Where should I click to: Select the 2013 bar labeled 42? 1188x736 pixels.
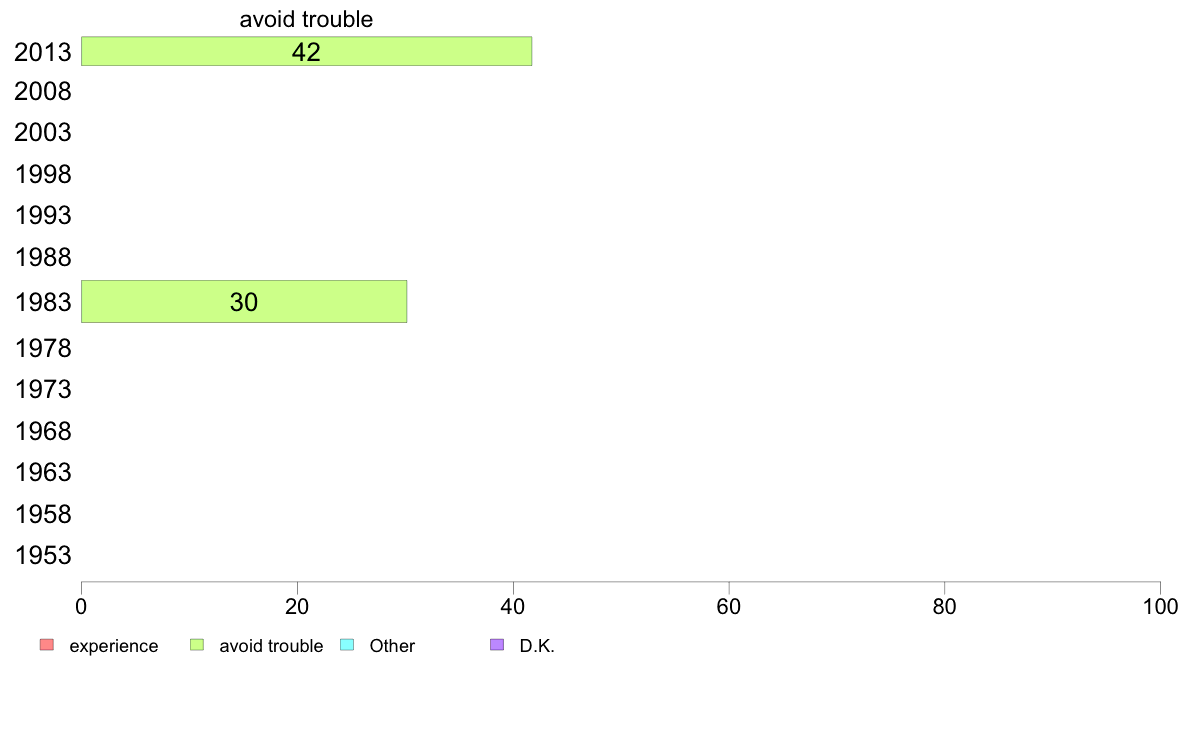pos(306,52)
